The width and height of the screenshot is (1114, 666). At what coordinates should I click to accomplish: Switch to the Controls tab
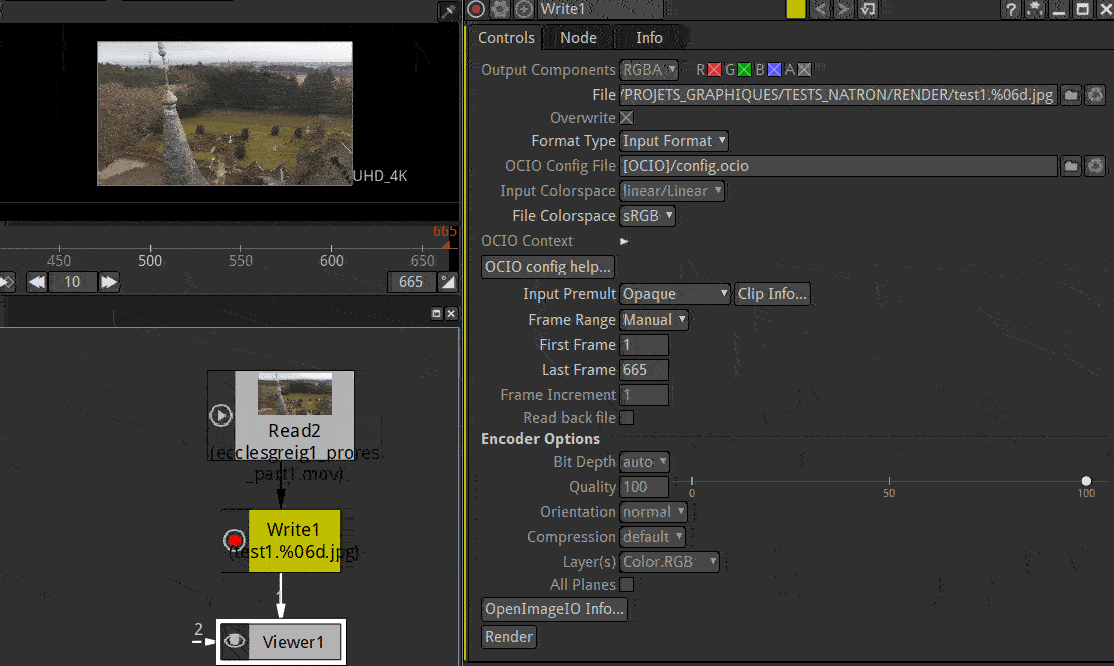(506, 38)
